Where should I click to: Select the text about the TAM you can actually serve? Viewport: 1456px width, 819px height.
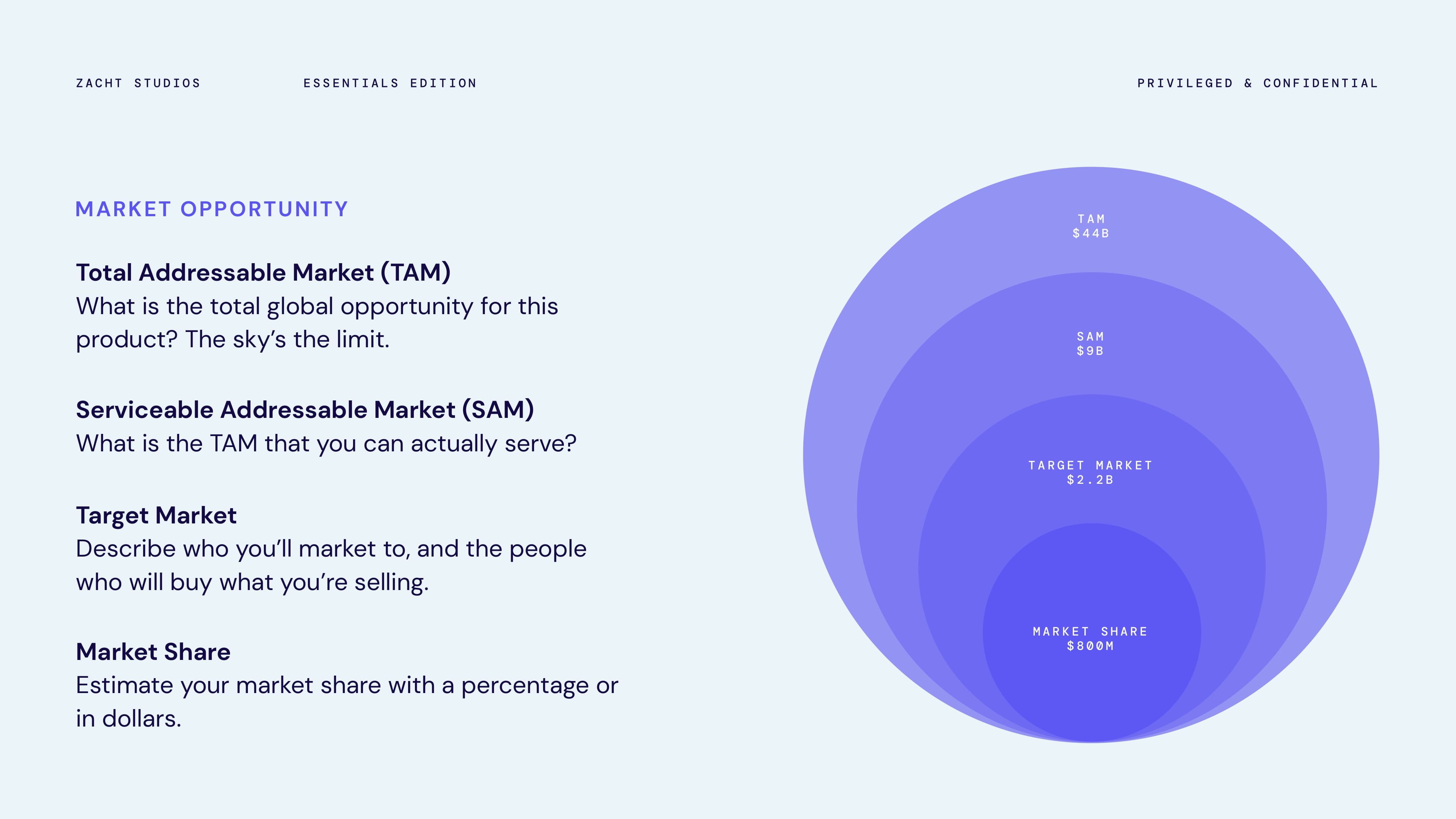(326, 444)
